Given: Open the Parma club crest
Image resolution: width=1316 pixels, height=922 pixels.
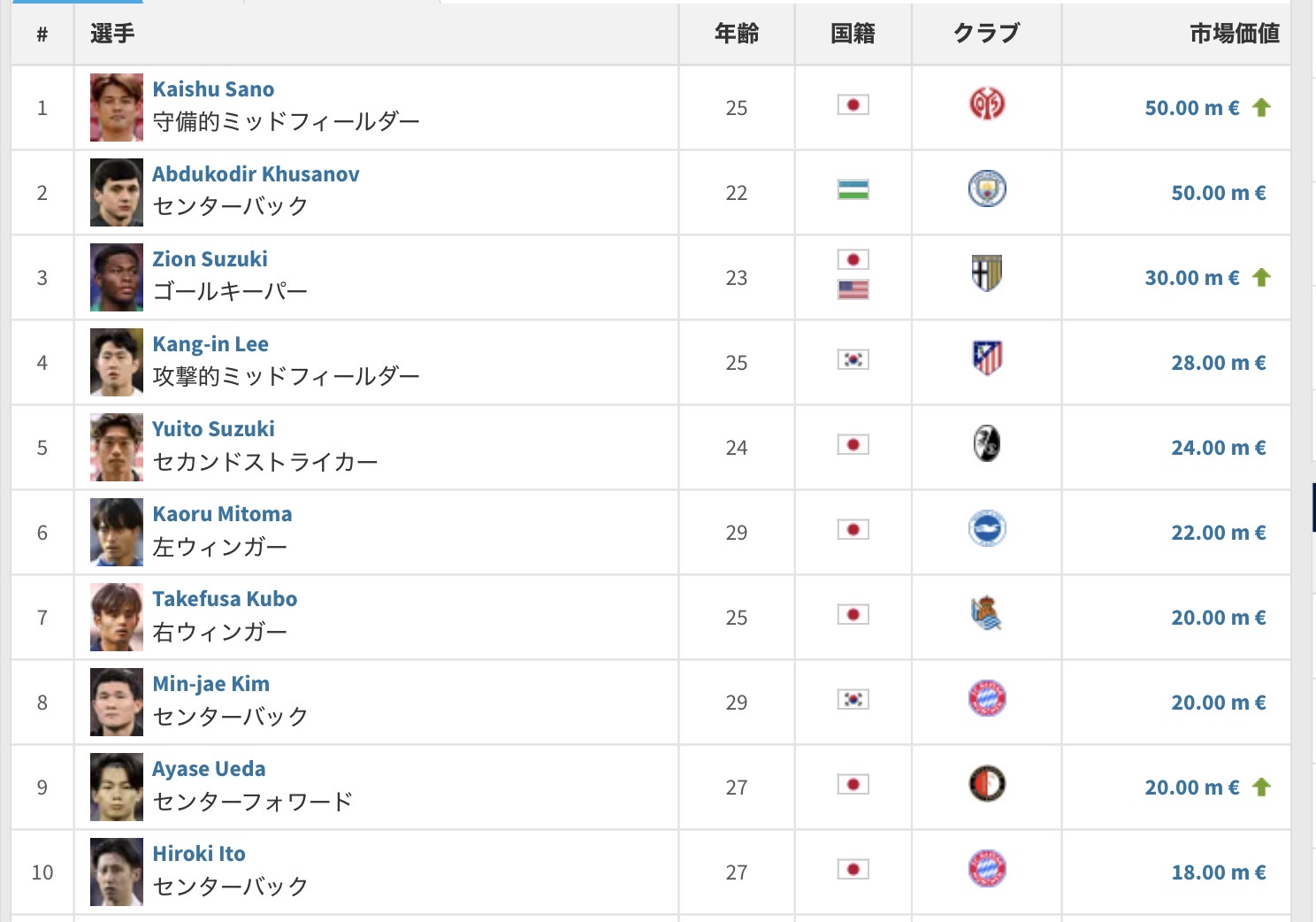Looking at the screenshot, I should coord(987,274).
